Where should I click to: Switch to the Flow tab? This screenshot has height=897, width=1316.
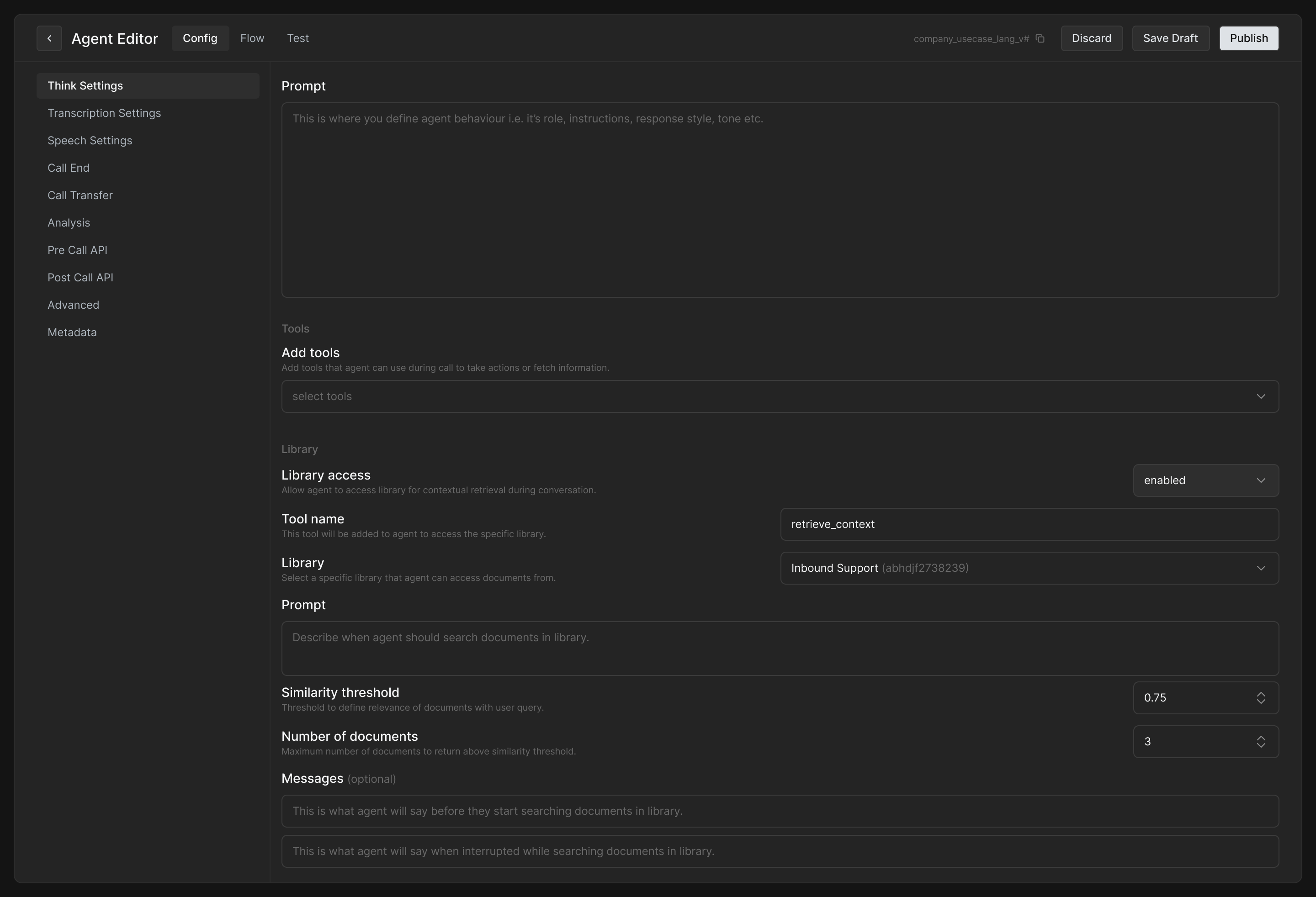pyautogui.click(x=252, y=38)
